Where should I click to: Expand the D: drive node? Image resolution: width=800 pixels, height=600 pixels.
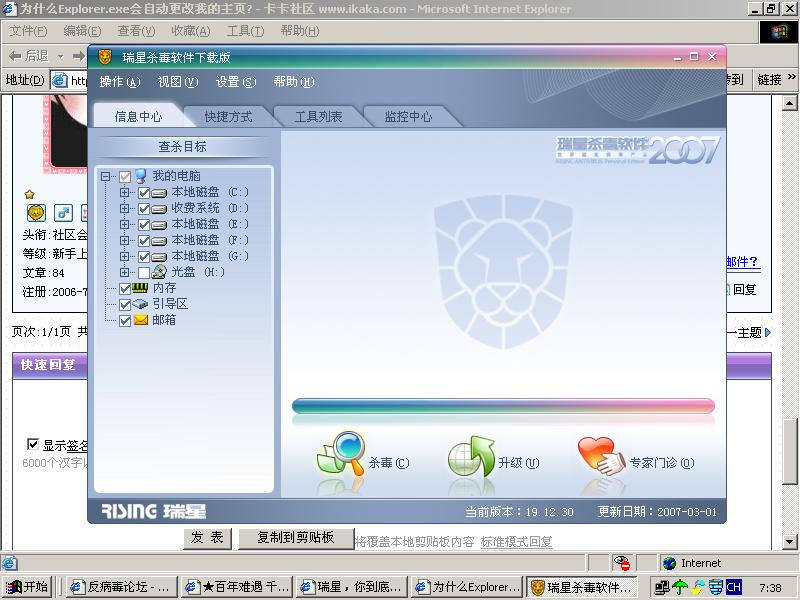coord(124,208)
